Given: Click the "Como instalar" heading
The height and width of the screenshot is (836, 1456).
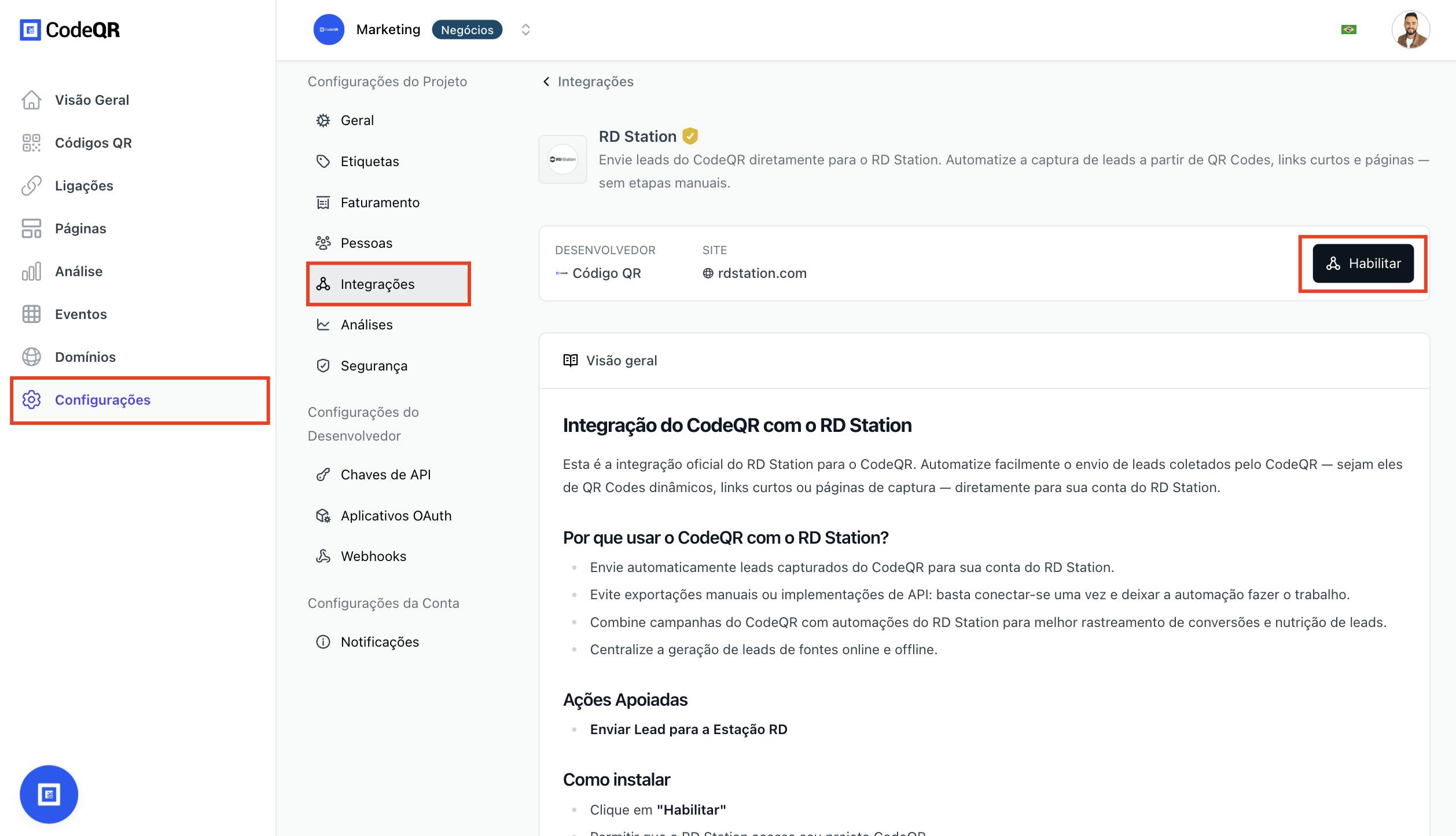Looking at the screenshot, I should [x=616, y=780].
